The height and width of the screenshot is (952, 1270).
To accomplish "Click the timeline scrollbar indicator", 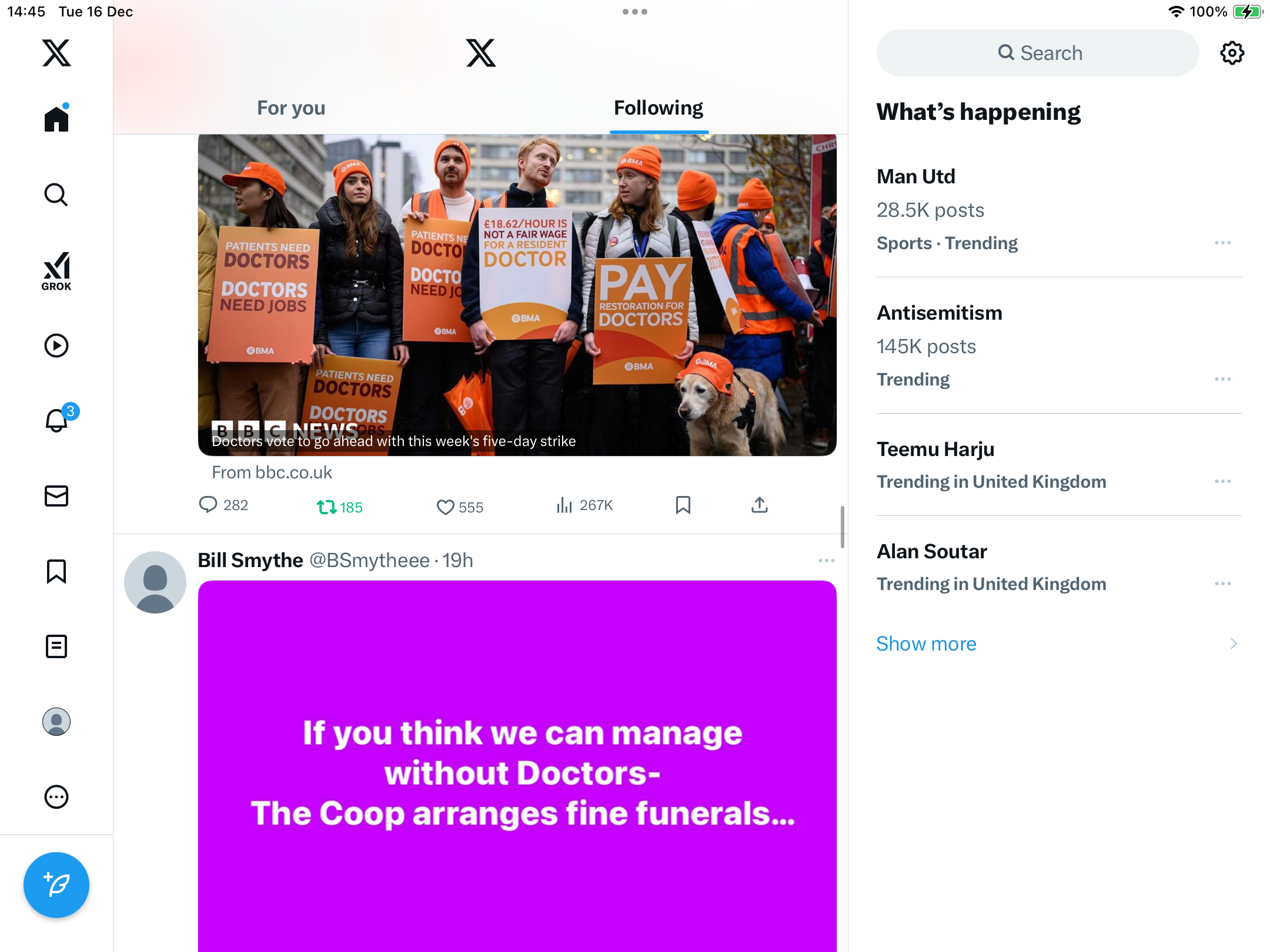I will pyautogui.click(x=842, y=527).
